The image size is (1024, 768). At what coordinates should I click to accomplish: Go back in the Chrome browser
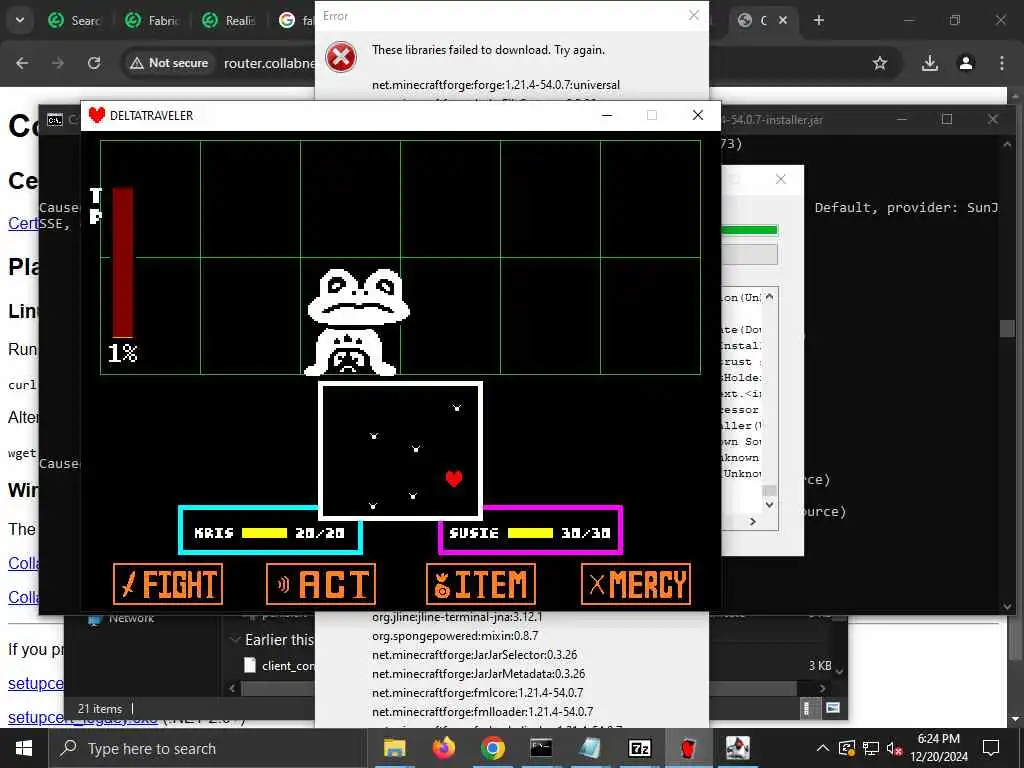pos(22,63)
